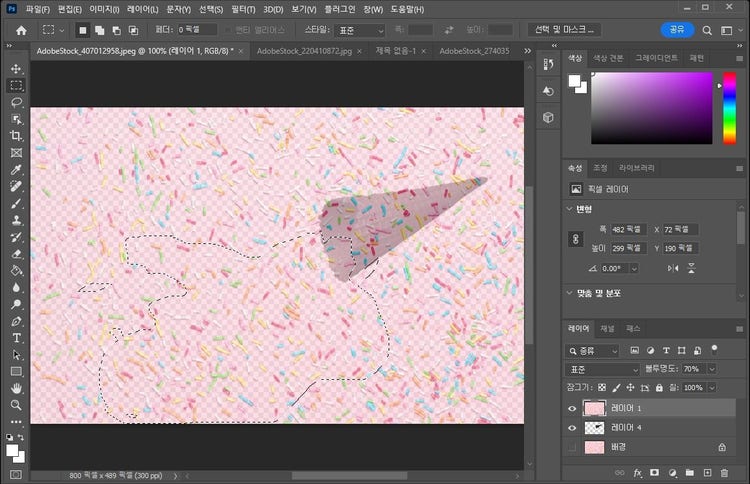Toggle lock transparent pixels
The image size is (750, 484).
[x=602, y=387]
